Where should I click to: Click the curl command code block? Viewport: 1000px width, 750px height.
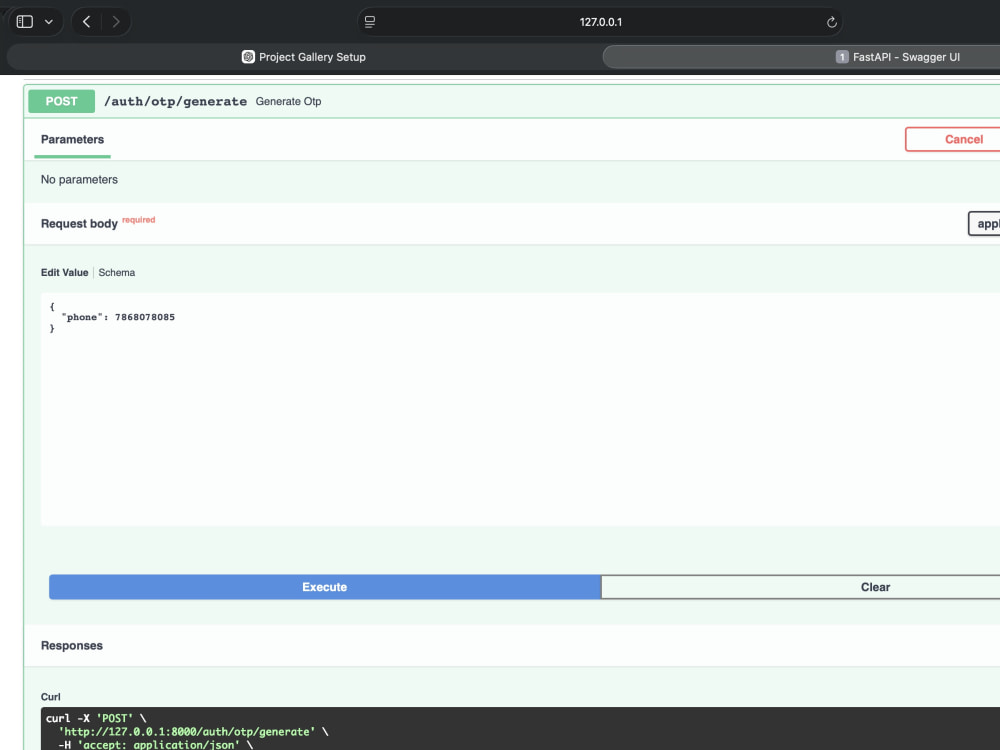[x=520, y=728]
